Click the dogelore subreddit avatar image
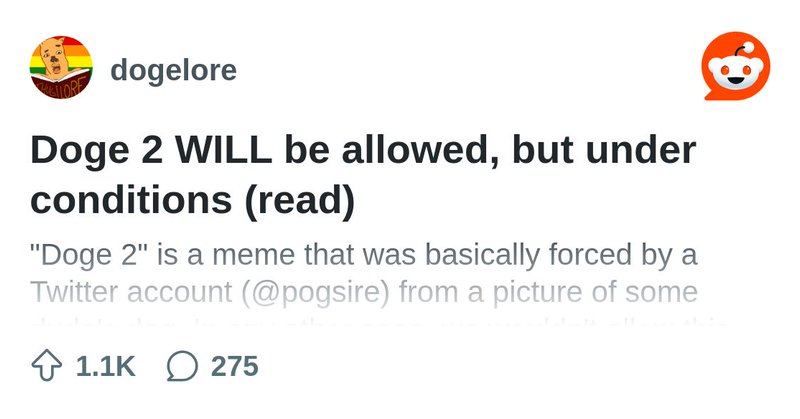Viewport: 800px width, 419px height. pyautogui.click(x=61, y=67)
